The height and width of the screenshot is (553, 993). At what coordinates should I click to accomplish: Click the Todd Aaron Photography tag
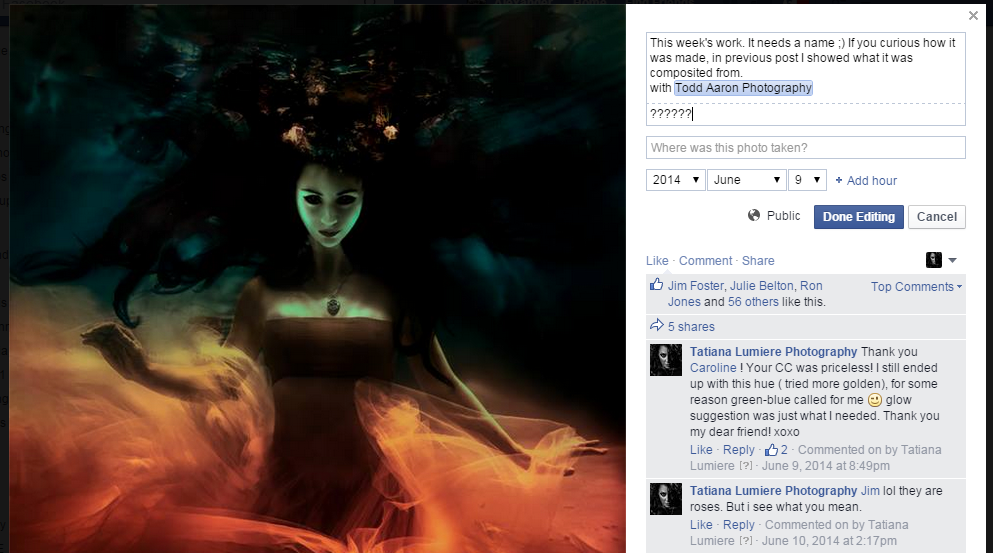coord(743,87)
